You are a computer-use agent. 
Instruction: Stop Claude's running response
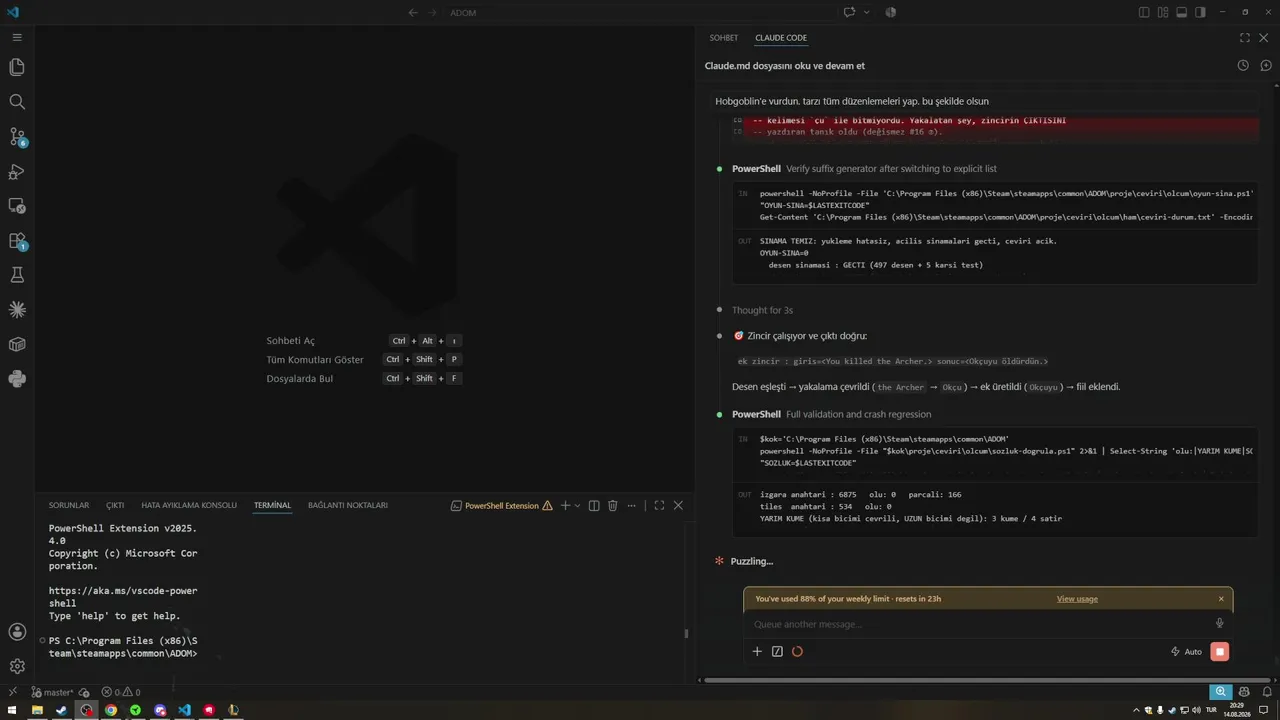point(1219,651)
